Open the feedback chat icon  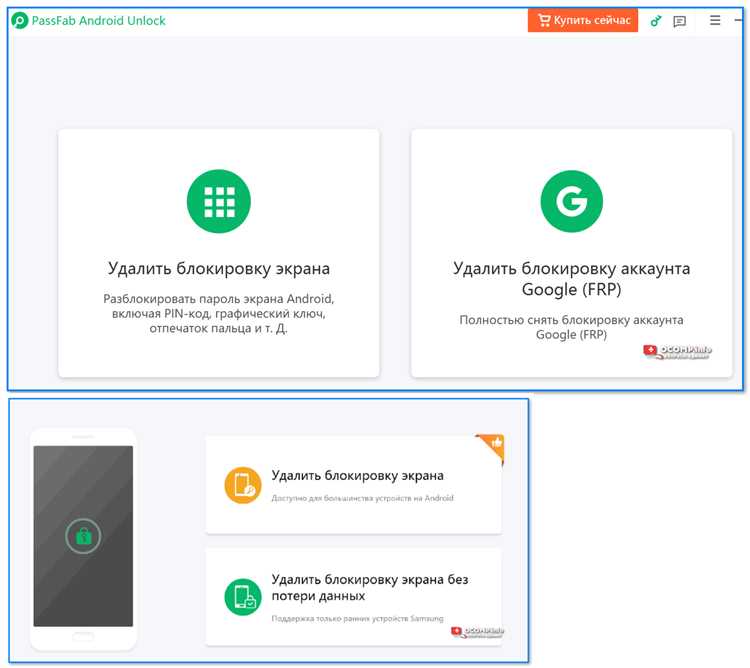pos(679,22)
